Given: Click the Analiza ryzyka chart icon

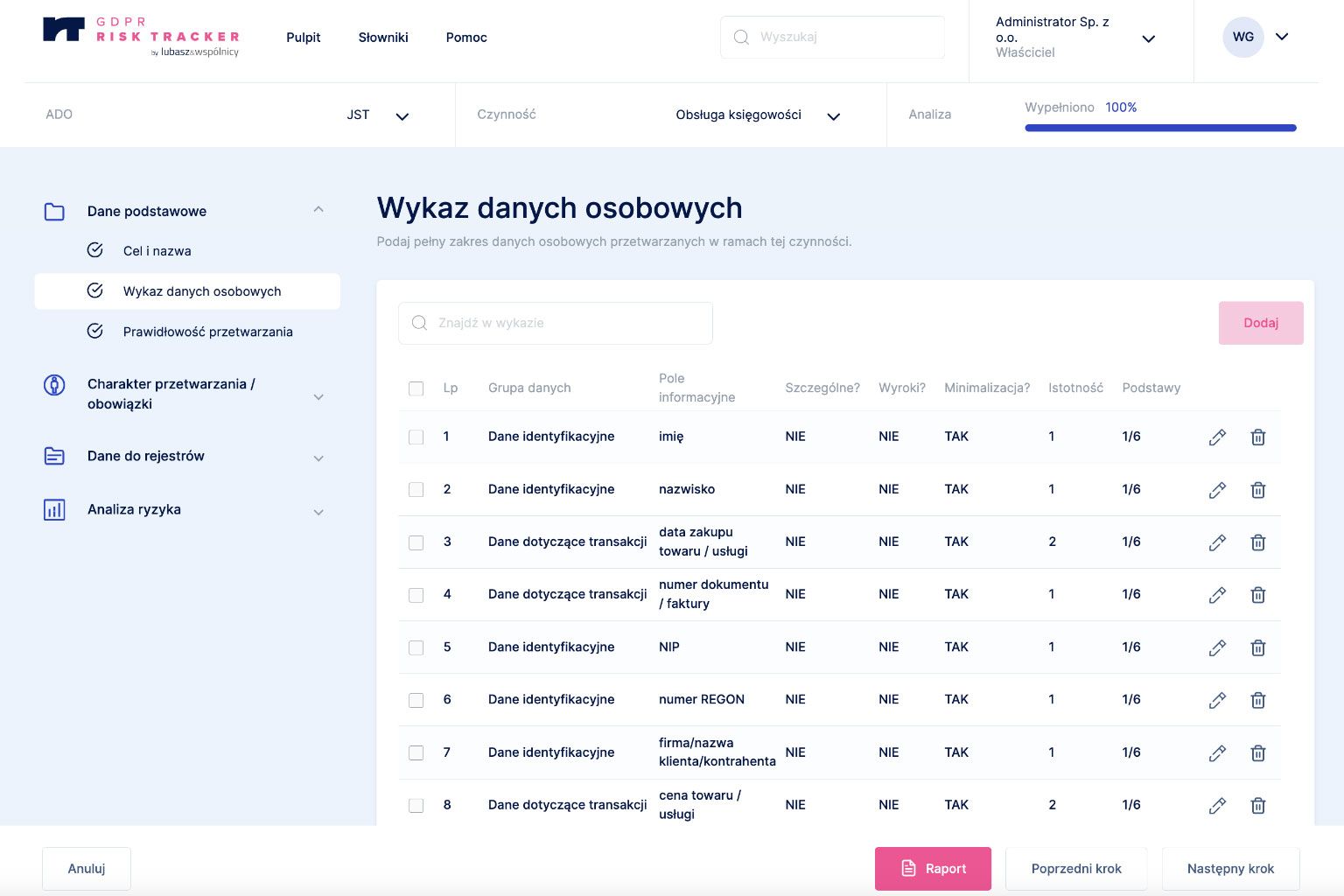Looking at the screenshot, I should (x=54, y=510).
